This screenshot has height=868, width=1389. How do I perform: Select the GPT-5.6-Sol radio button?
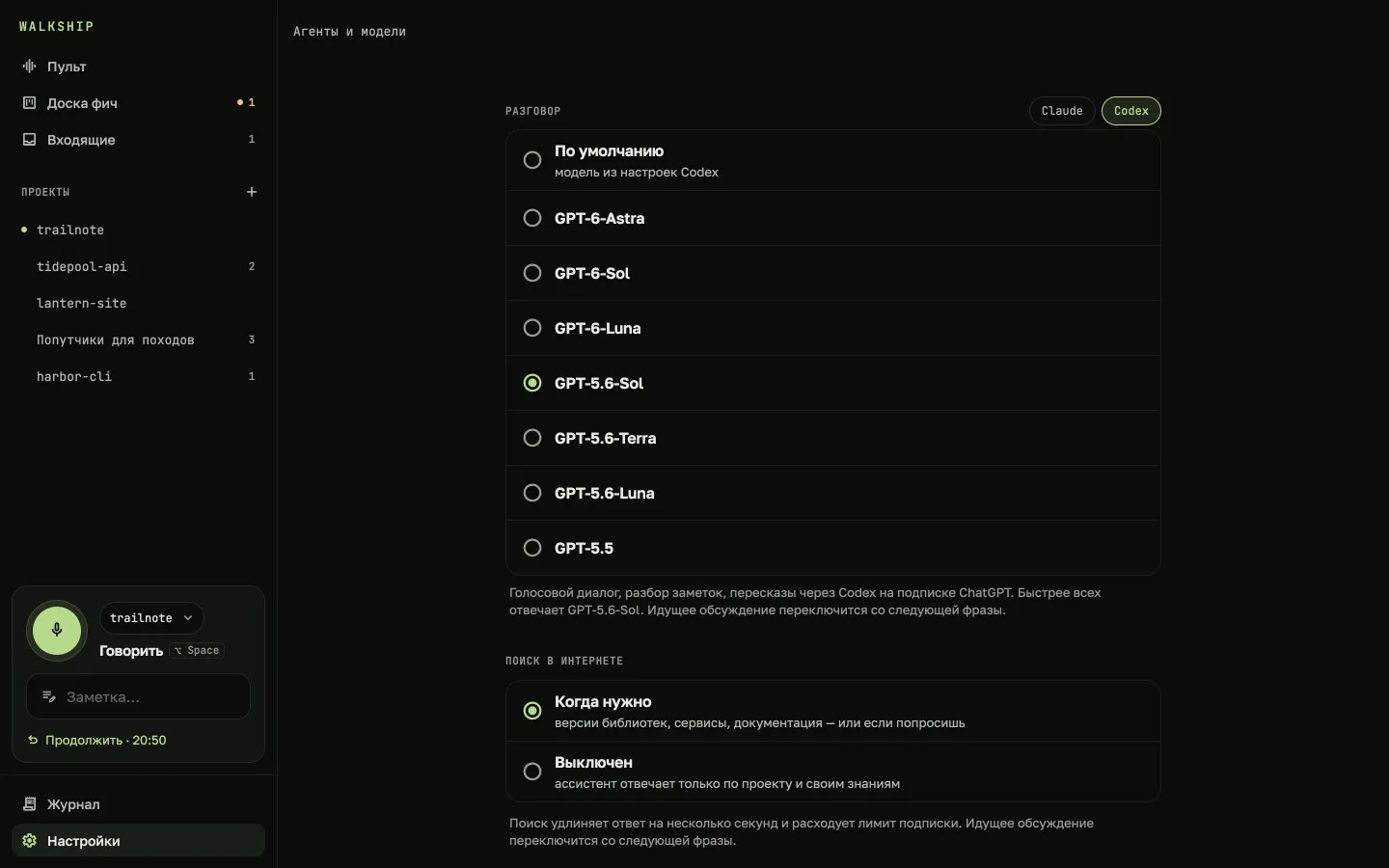point(532,383)
